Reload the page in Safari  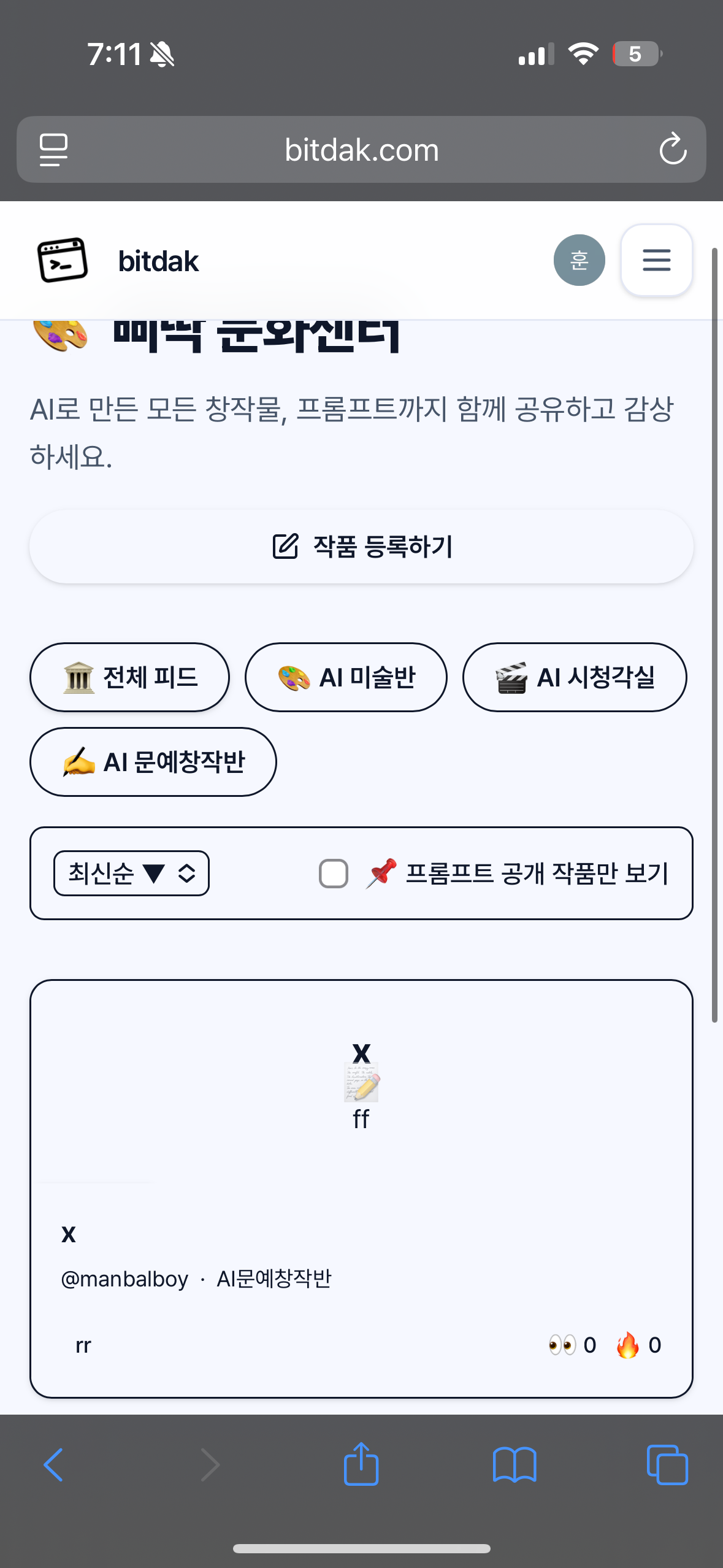pyautogui.click(x=673, y=149)
